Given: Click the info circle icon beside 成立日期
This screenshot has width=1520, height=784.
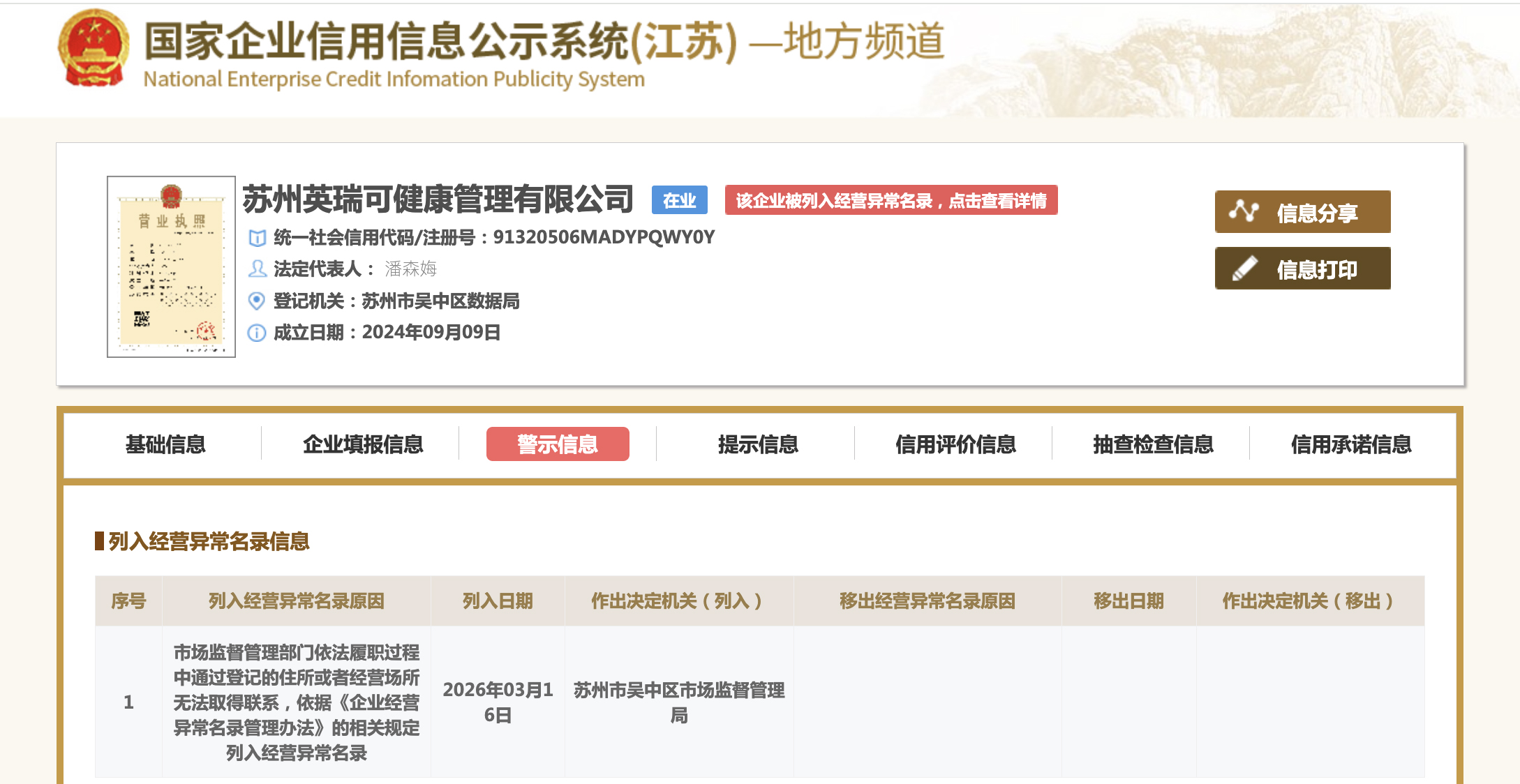Looking at the screenshot, I should (x=257, y=333).
